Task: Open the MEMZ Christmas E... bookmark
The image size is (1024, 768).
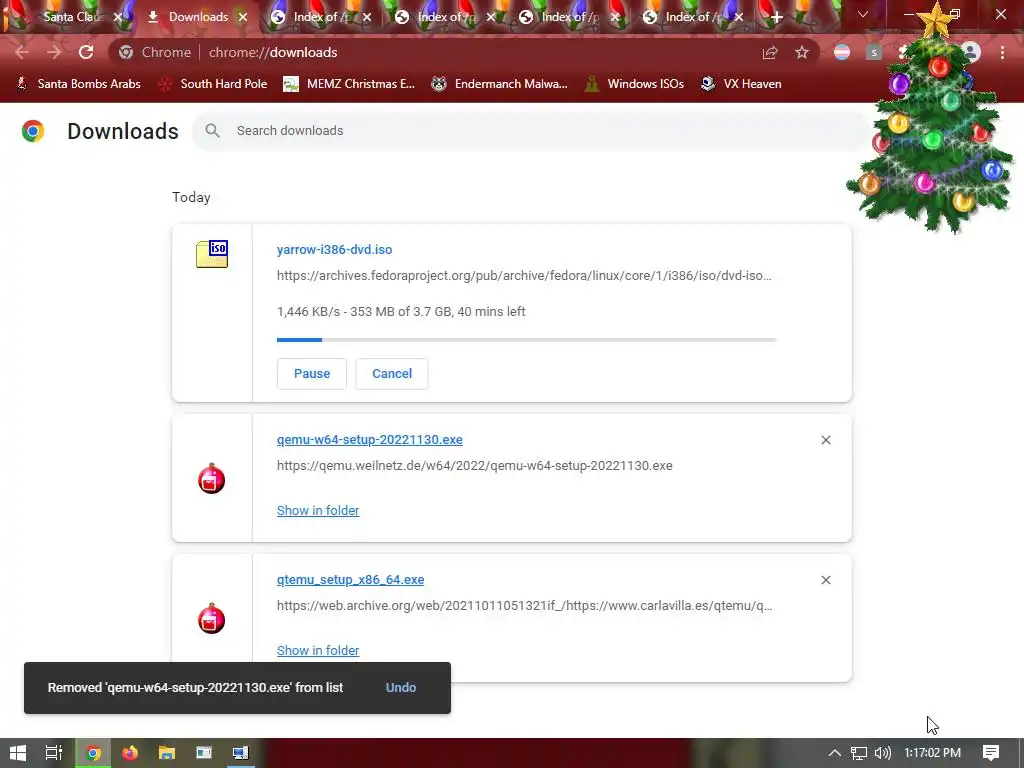Action: click(x=349, y=84)
